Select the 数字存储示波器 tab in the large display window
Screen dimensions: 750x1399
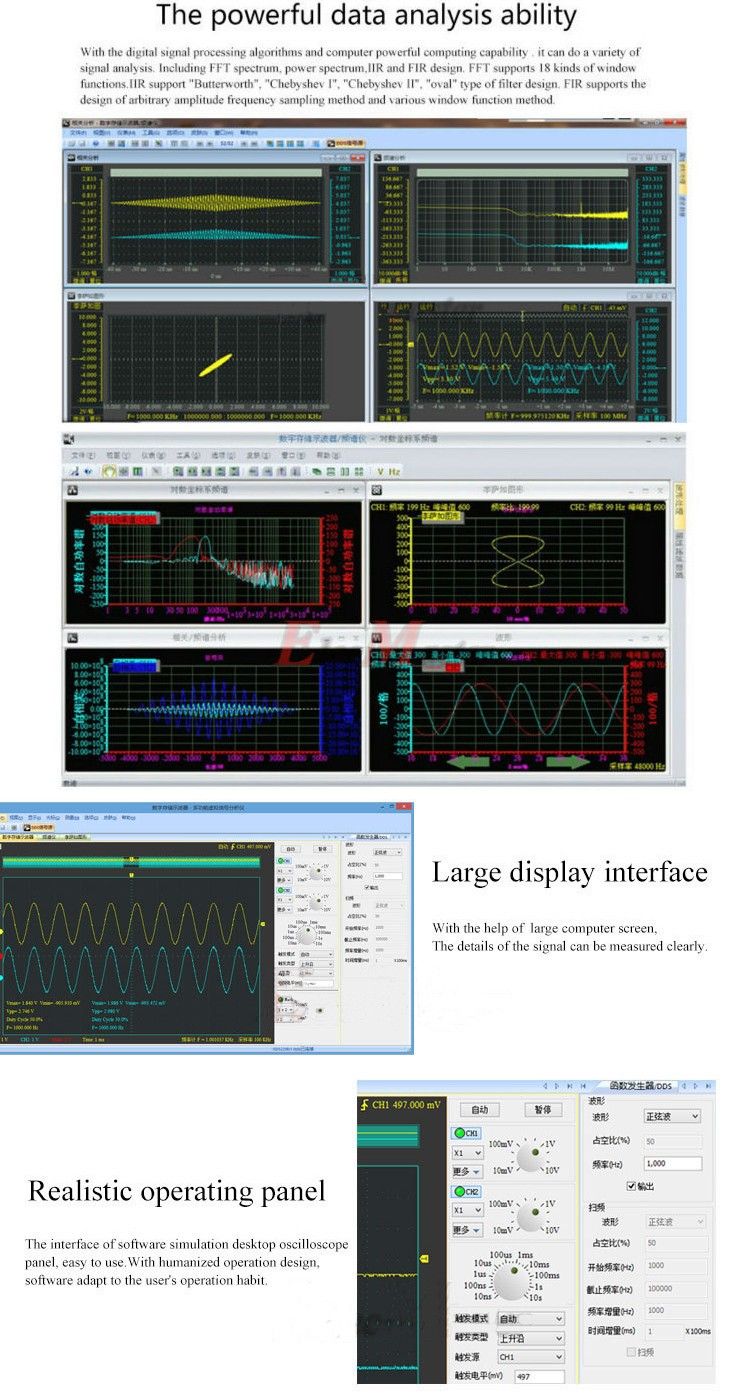point(18,838)
